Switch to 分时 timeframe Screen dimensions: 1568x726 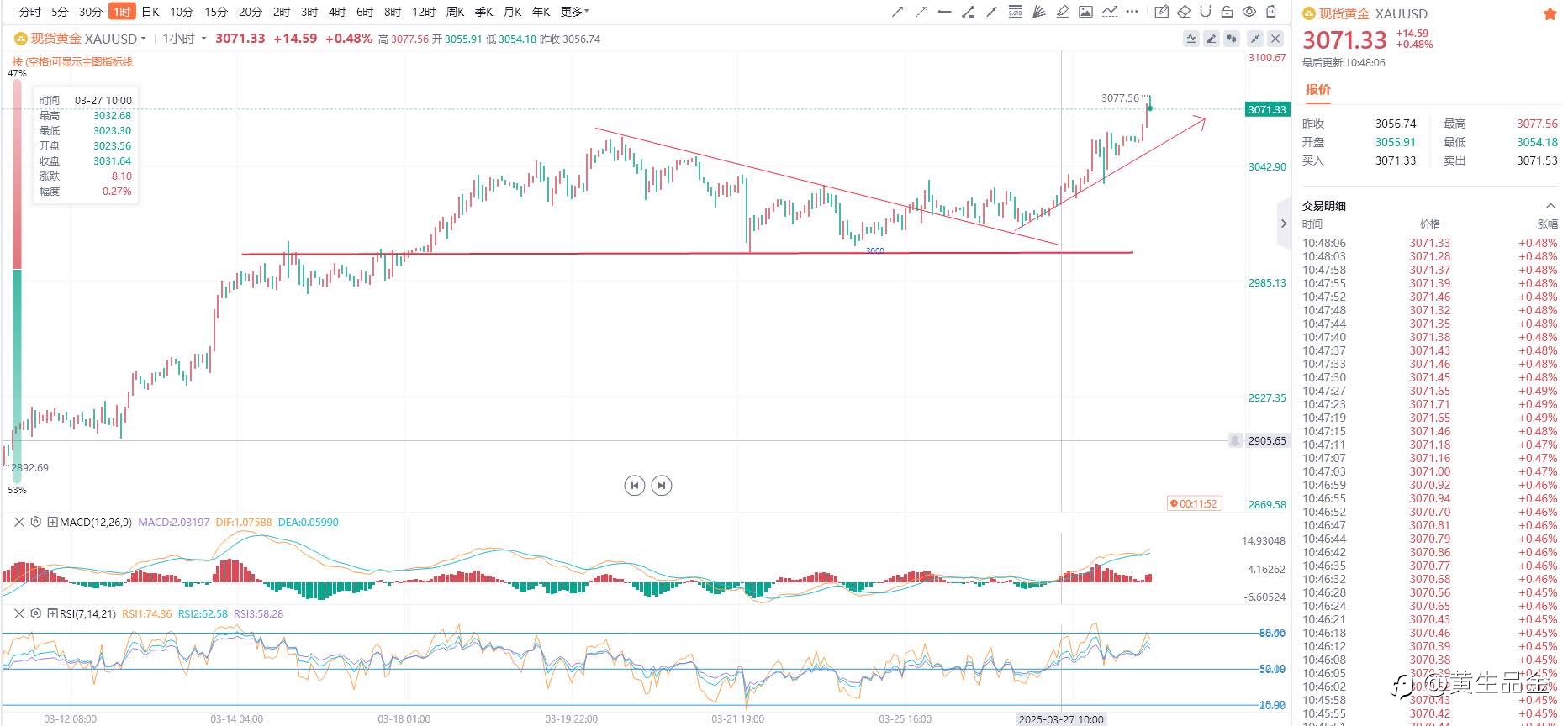pyautogui.click(x=29, y=12)
